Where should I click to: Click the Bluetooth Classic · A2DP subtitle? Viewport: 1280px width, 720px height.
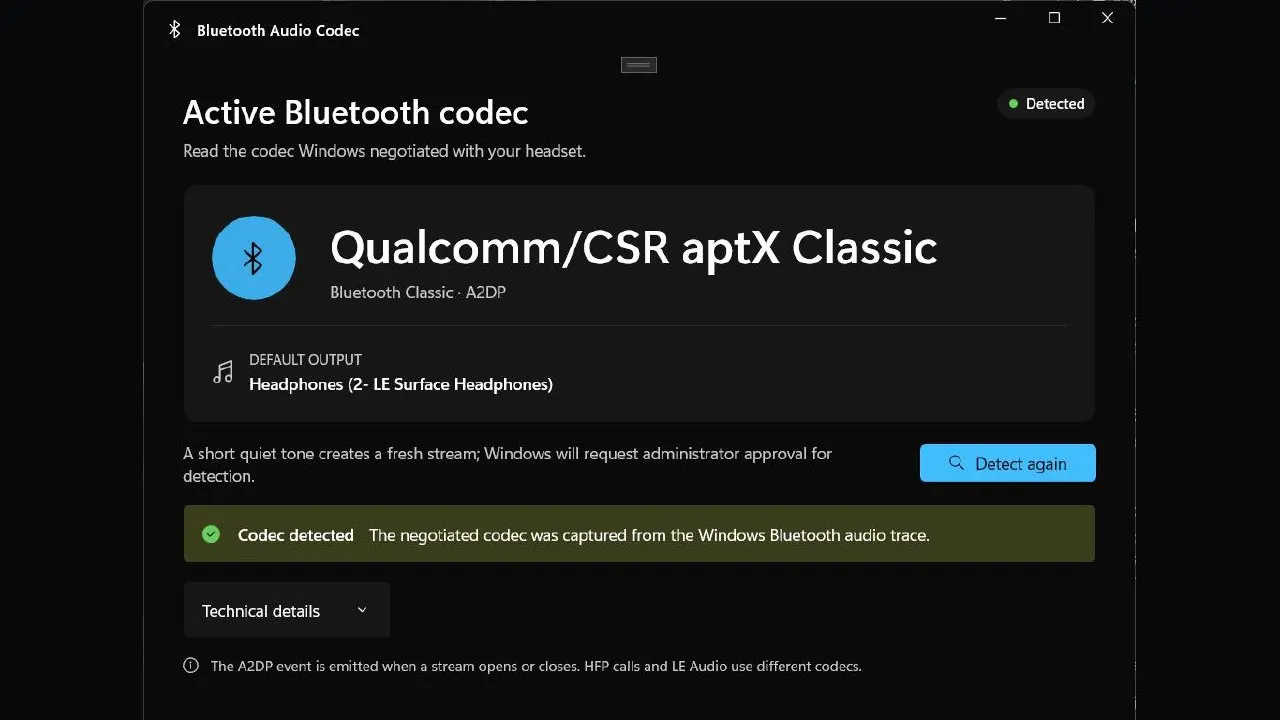coord(418,292)
